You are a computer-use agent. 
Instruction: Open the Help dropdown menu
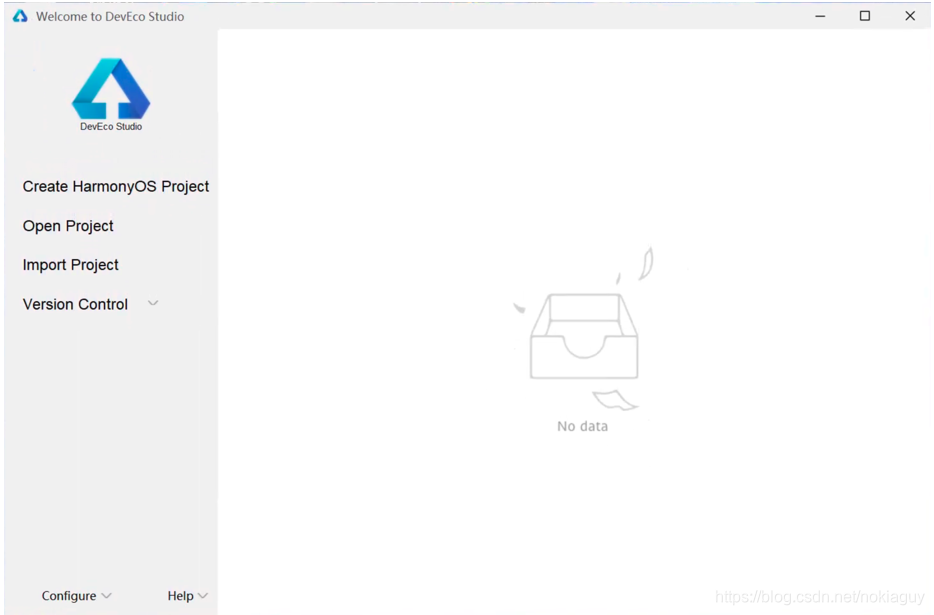point(187,596)
